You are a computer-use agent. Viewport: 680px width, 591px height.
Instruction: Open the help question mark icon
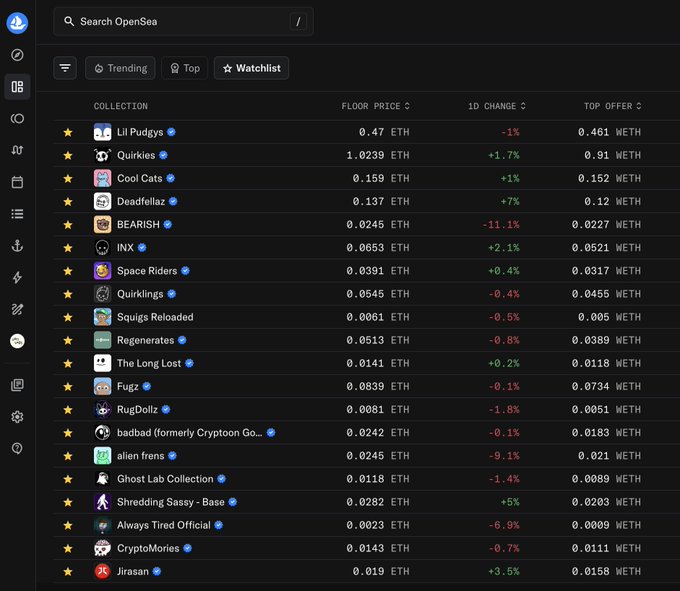17,448
